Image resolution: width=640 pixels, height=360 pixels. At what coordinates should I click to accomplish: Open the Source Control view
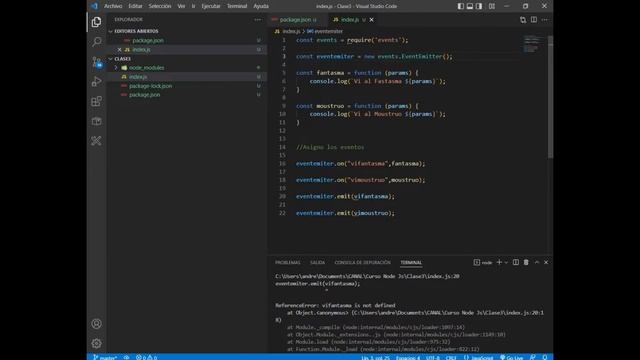97,62
